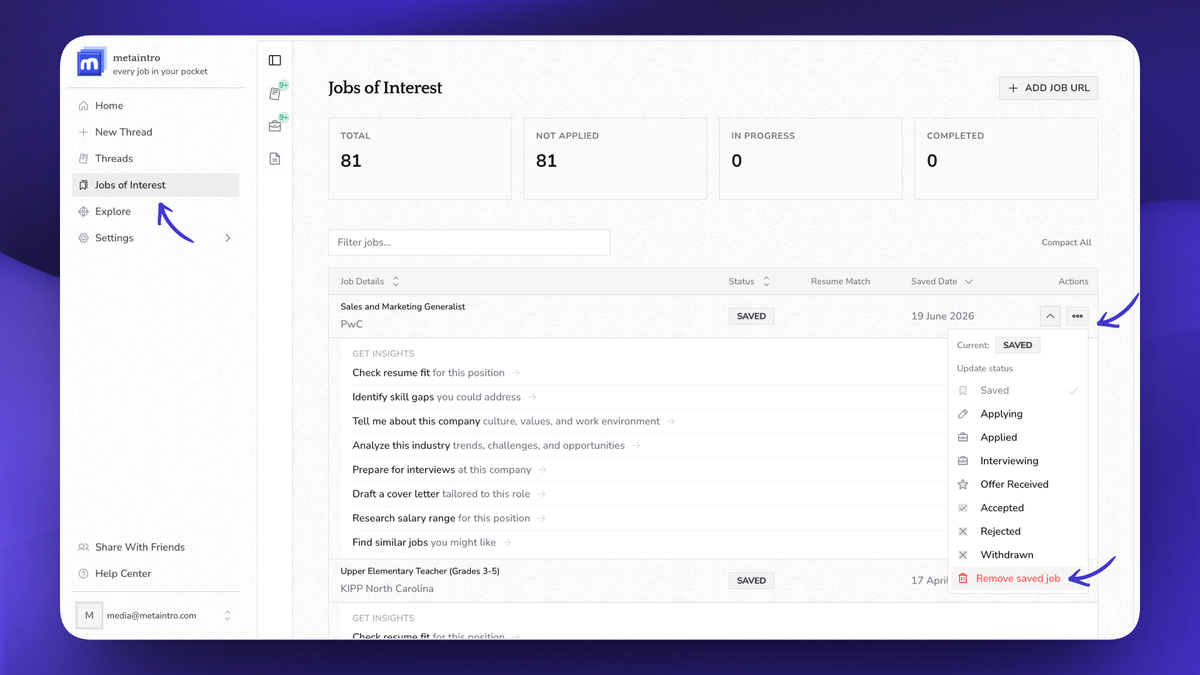Screen dimensions: 1200x675
Task: Set status to Applied
Action: (x=1017, y=437)
